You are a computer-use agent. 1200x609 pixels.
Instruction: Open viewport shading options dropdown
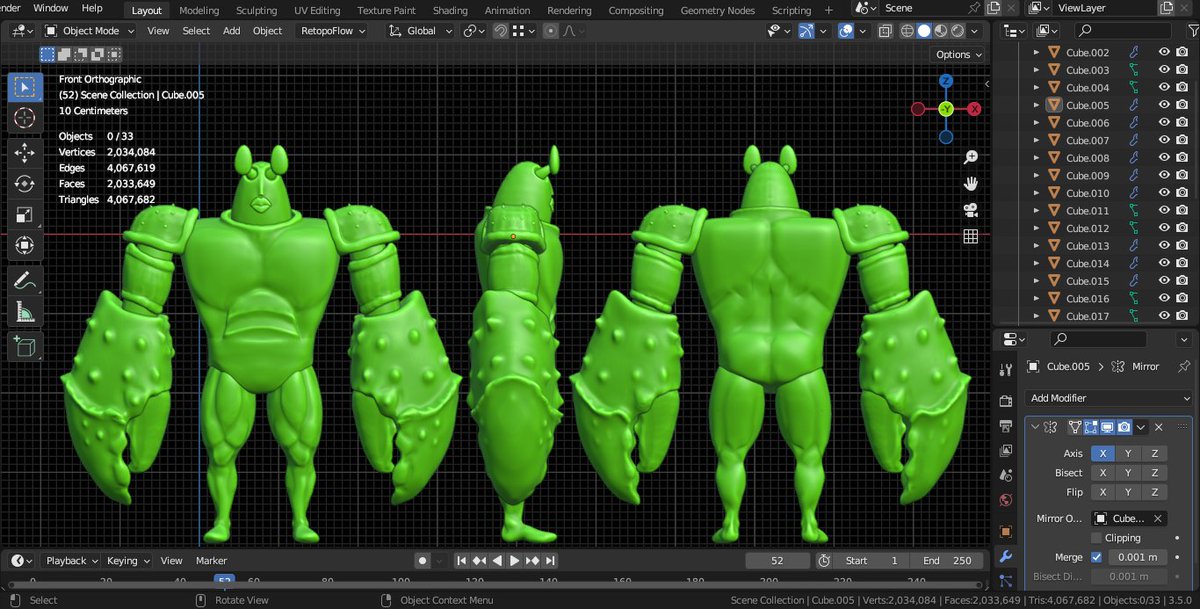click(976, 31)
